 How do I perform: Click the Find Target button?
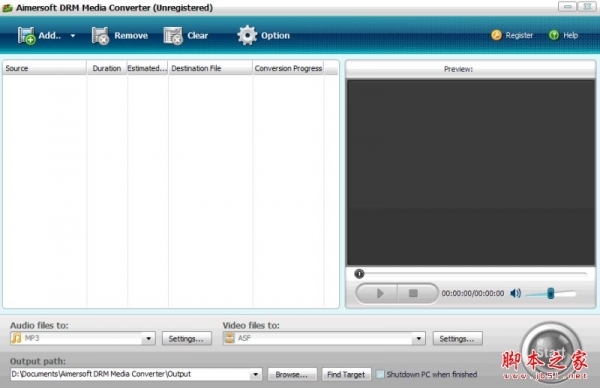click(x=346, y=374)
